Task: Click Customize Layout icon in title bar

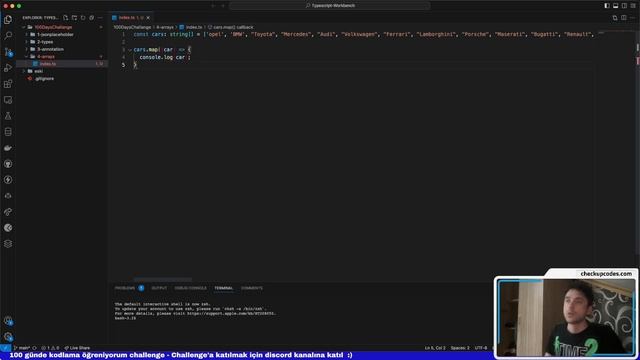Action: [x=633, y=6]
